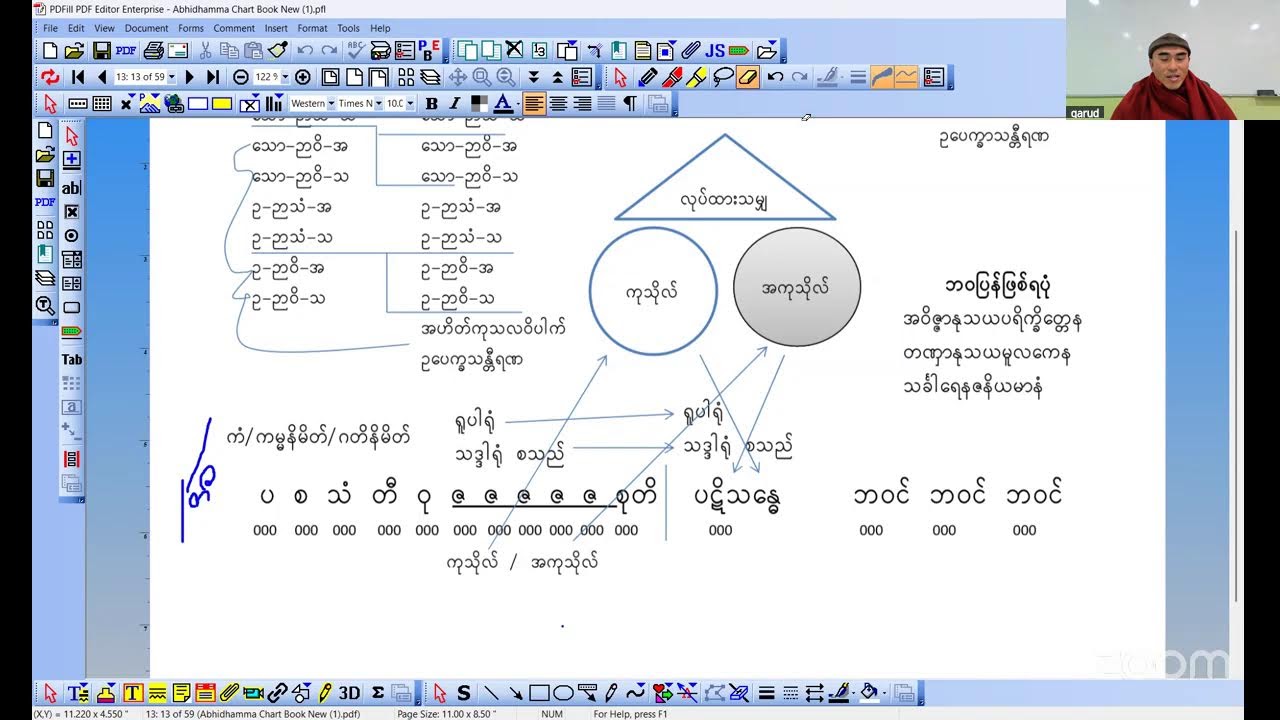Click the Sigma formula icon in bottom toolbar

(x=378, y=693)
